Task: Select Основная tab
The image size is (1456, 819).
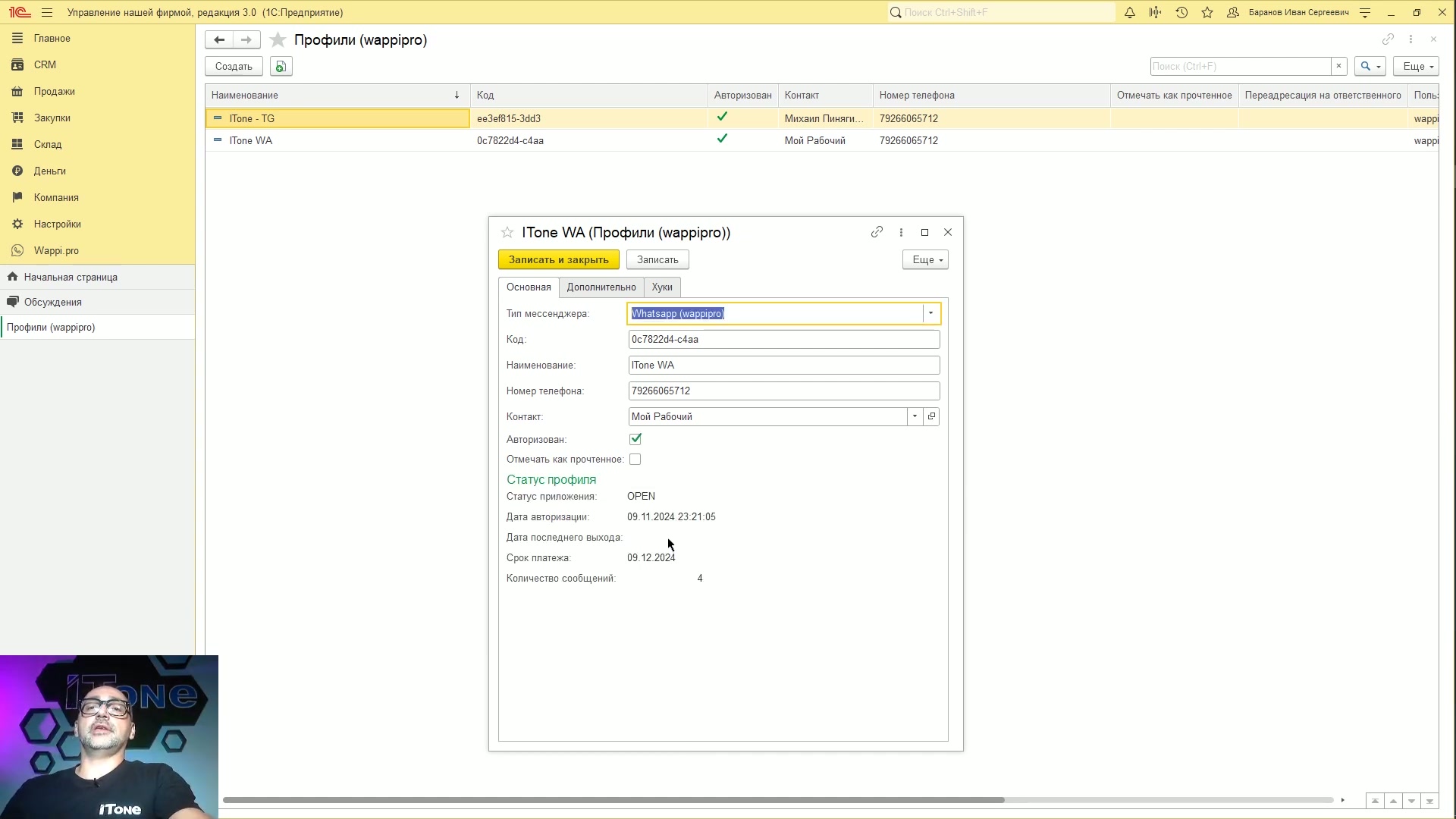Action: 529,287
